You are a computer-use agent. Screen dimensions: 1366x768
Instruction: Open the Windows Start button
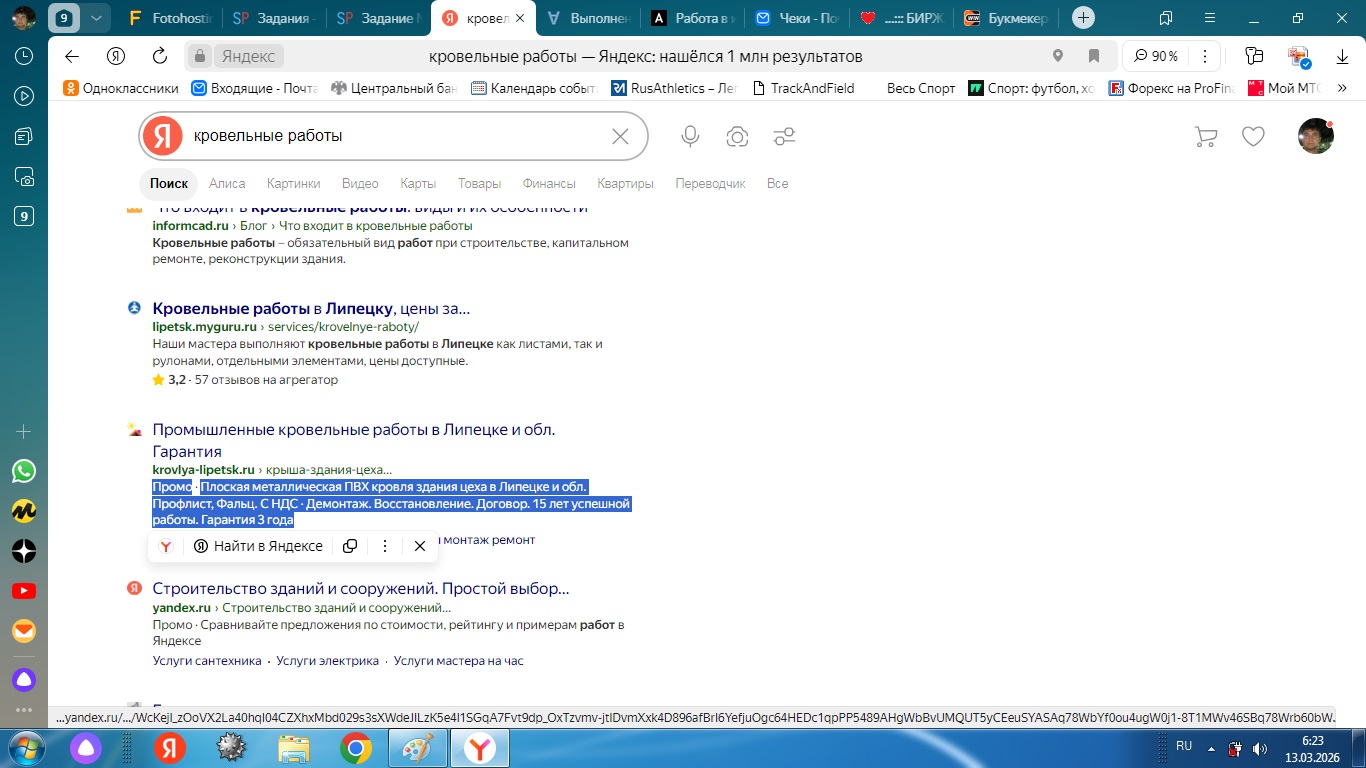[x=24, y=747]
